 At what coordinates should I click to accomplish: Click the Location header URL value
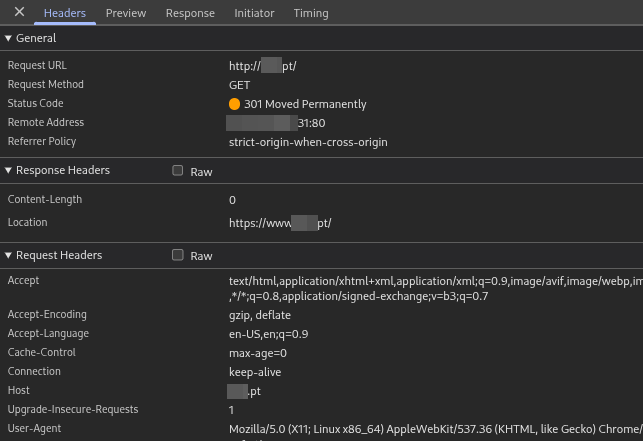point(280,223)
